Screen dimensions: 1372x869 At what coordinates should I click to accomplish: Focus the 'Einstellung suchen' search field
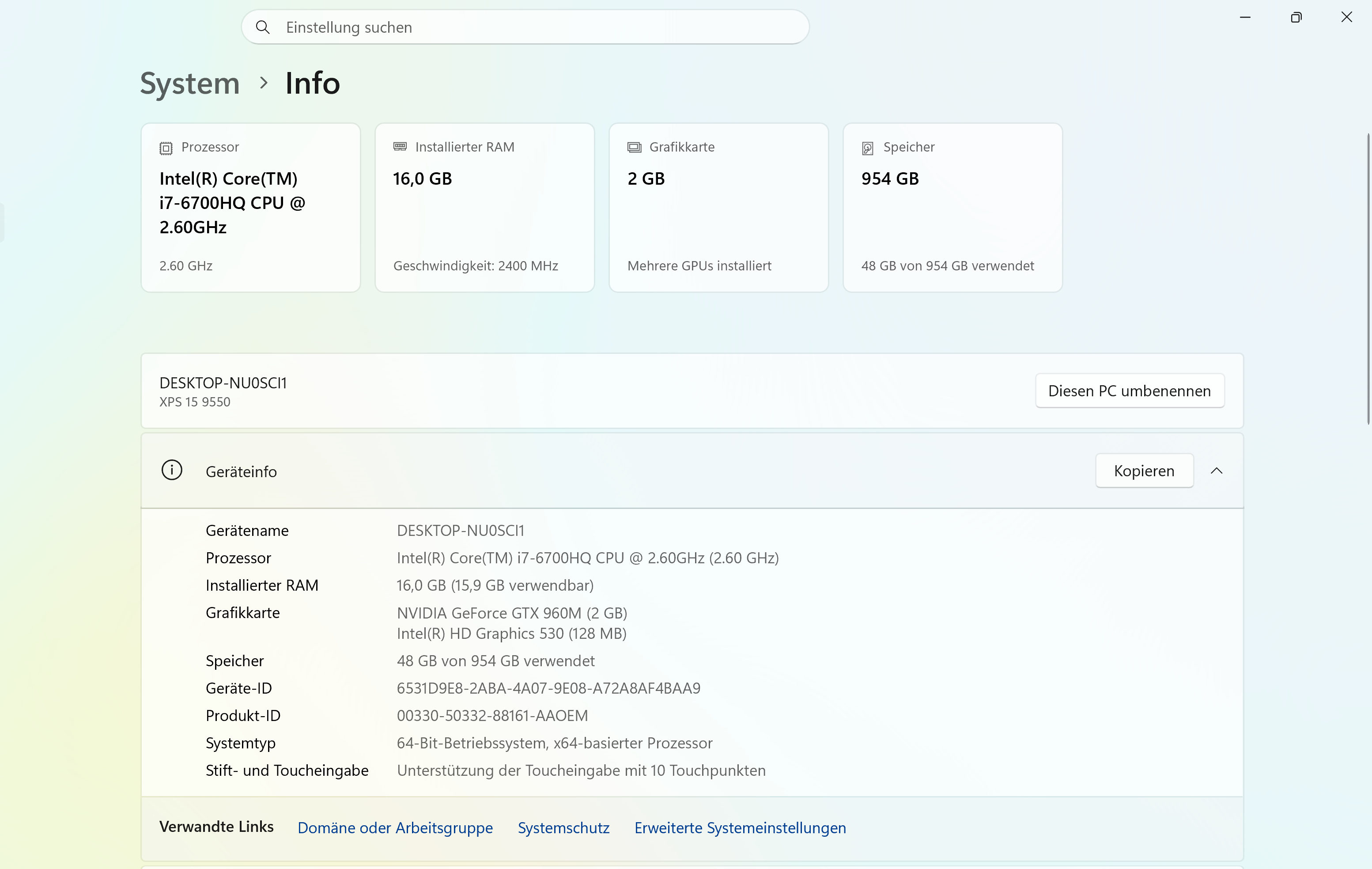click(x=525, y=27)
